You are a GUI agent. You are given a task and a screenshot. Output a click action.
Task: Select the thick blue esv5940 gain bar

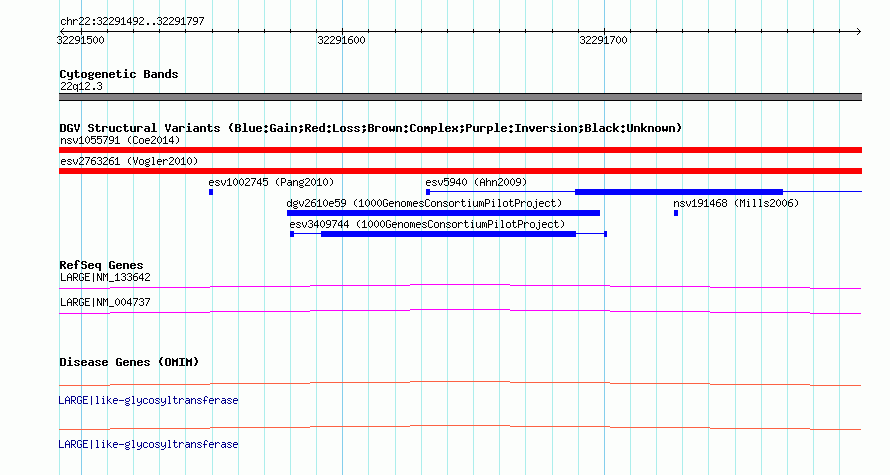[679, 192]
